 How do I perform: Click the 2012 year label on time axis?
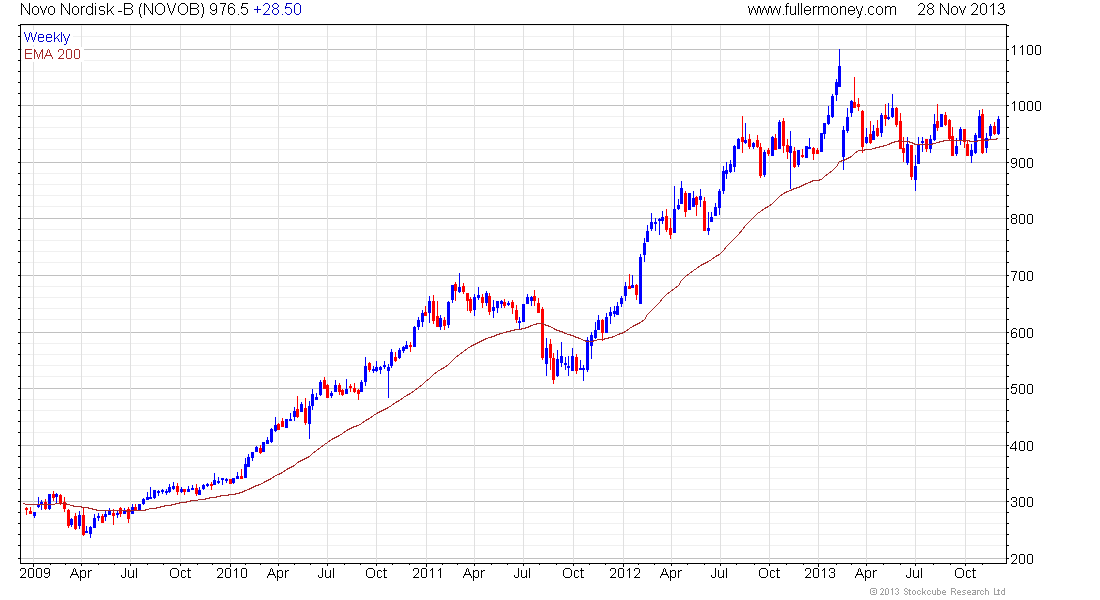624,573
